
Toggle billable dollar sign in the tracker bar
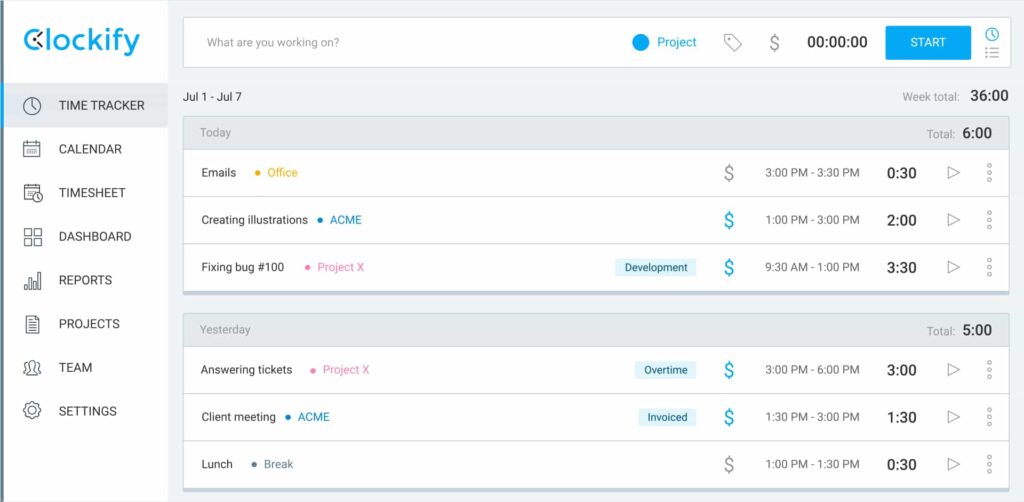774,43
